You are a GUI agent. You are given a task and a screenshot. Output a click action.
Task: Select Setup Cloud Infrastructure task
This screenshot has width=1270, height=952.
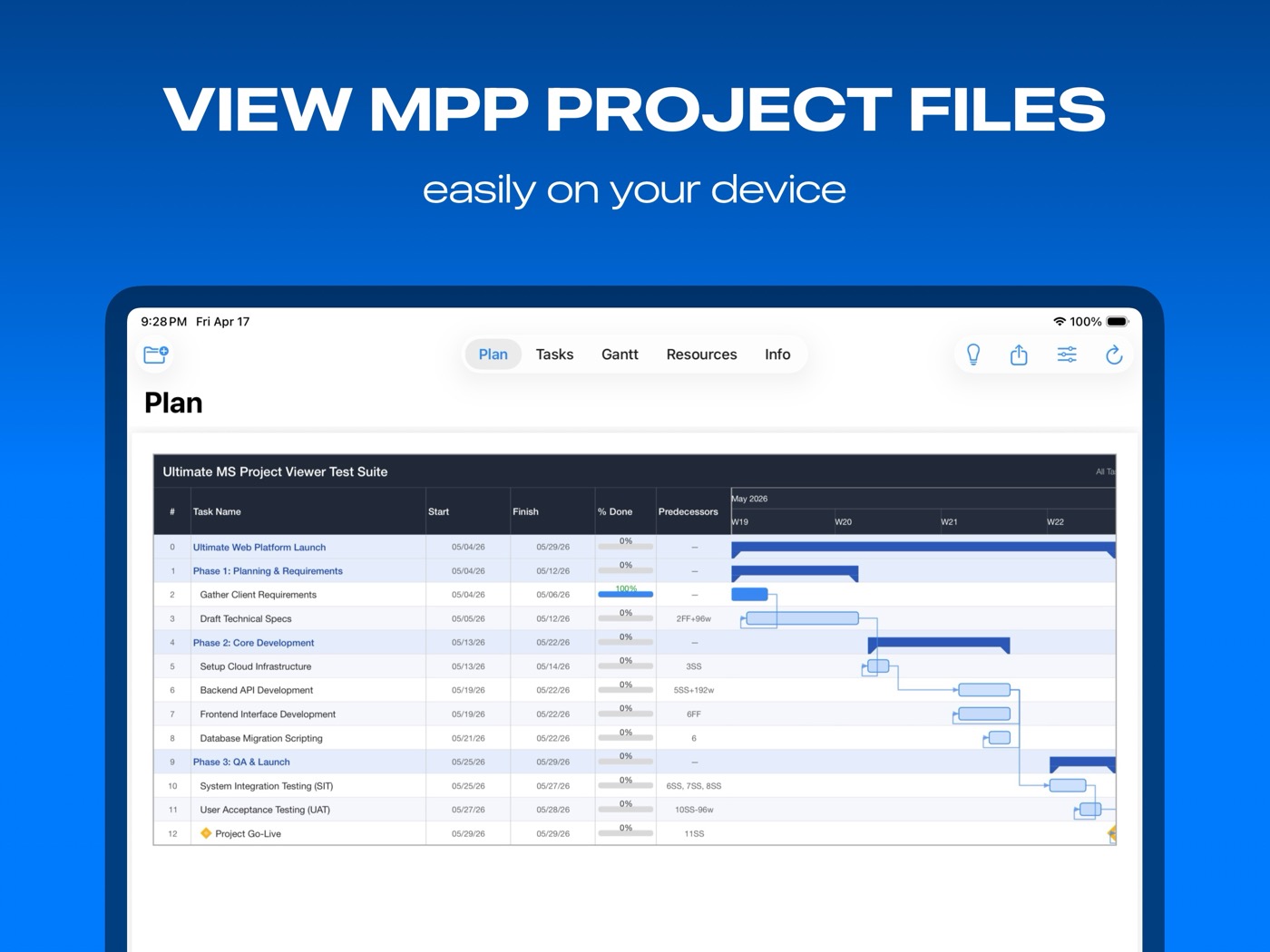255,666
